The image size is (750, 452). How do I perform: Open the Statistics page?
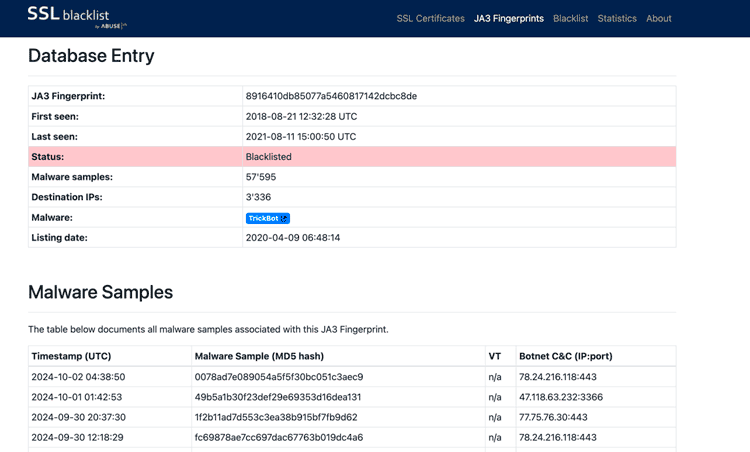point(617,18)
